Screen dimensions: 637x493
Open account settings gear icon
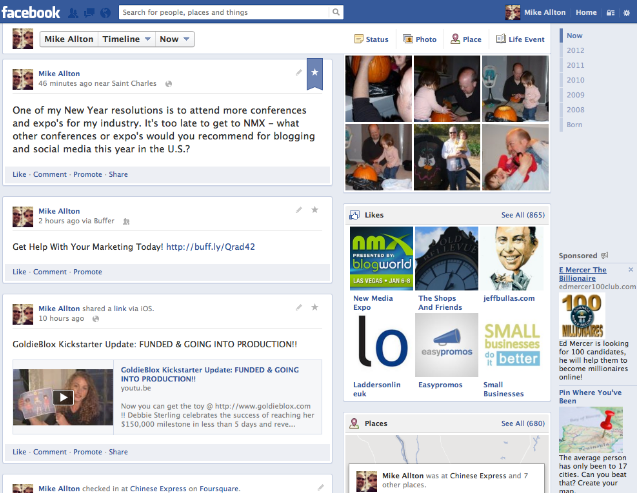pos(626,13)
